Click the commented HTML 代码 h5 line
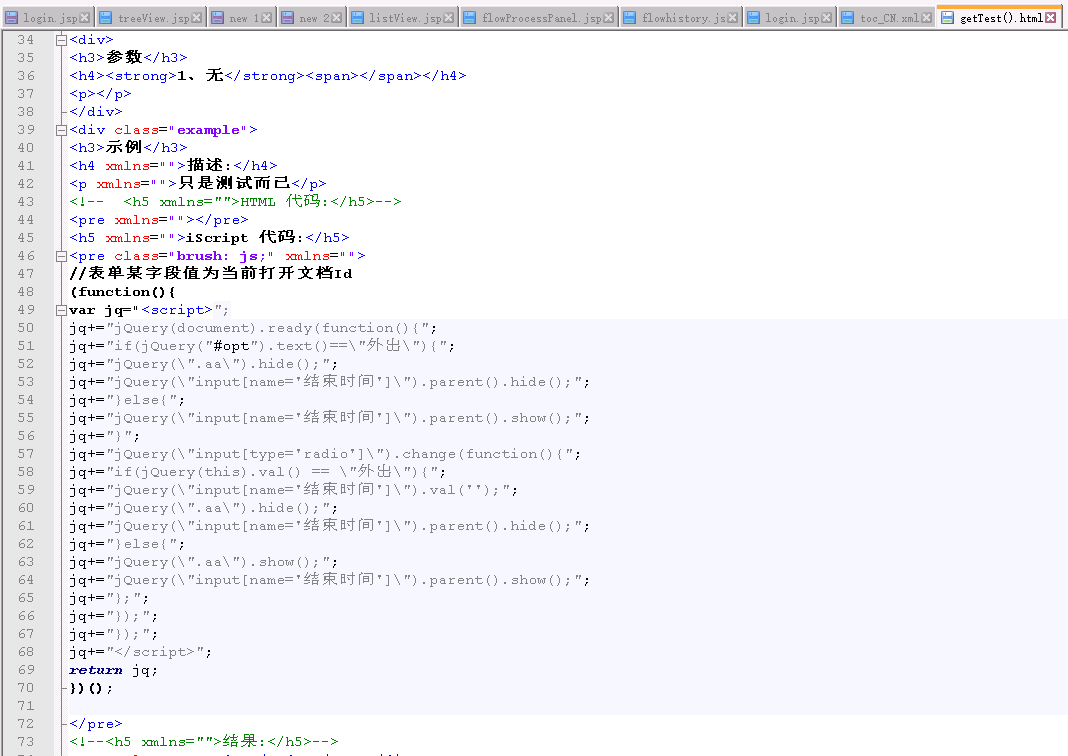 (236, 202)
